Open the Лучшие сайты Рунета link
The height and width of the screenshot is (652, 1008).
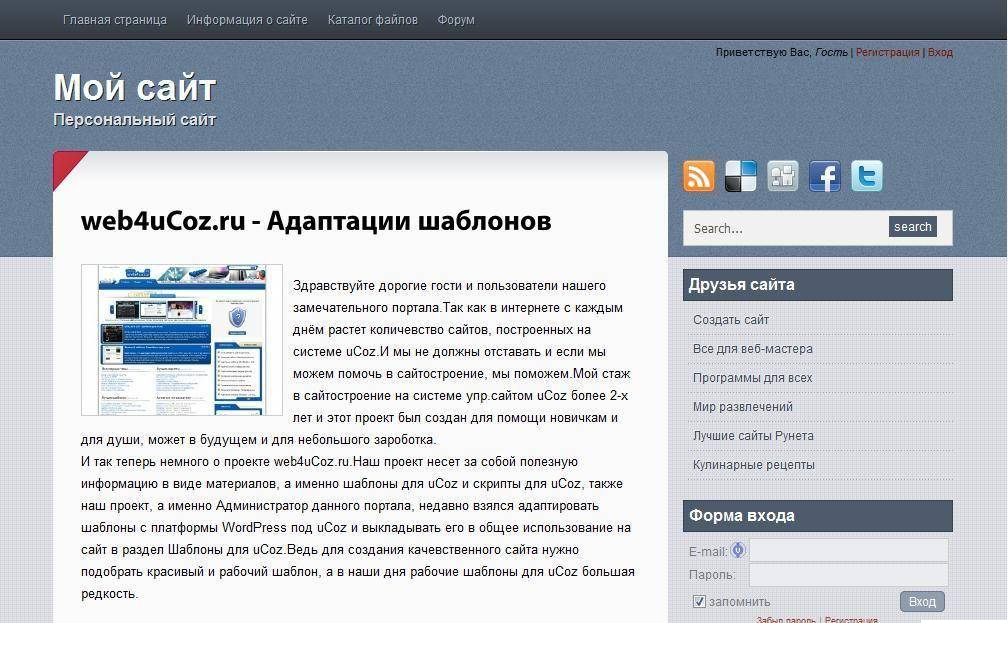coord(753,435)
